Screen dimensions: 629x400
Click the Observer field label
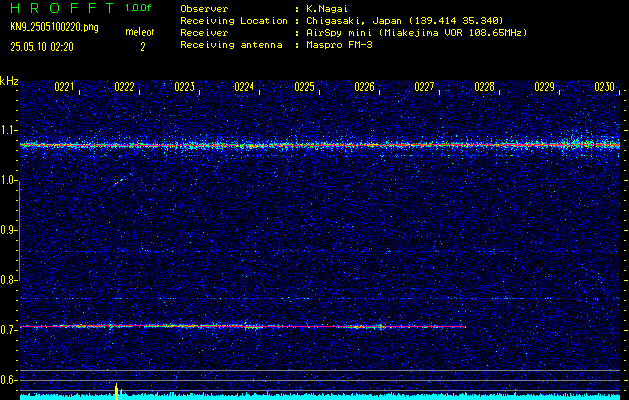pyautogui.click(x=204, y=9)
